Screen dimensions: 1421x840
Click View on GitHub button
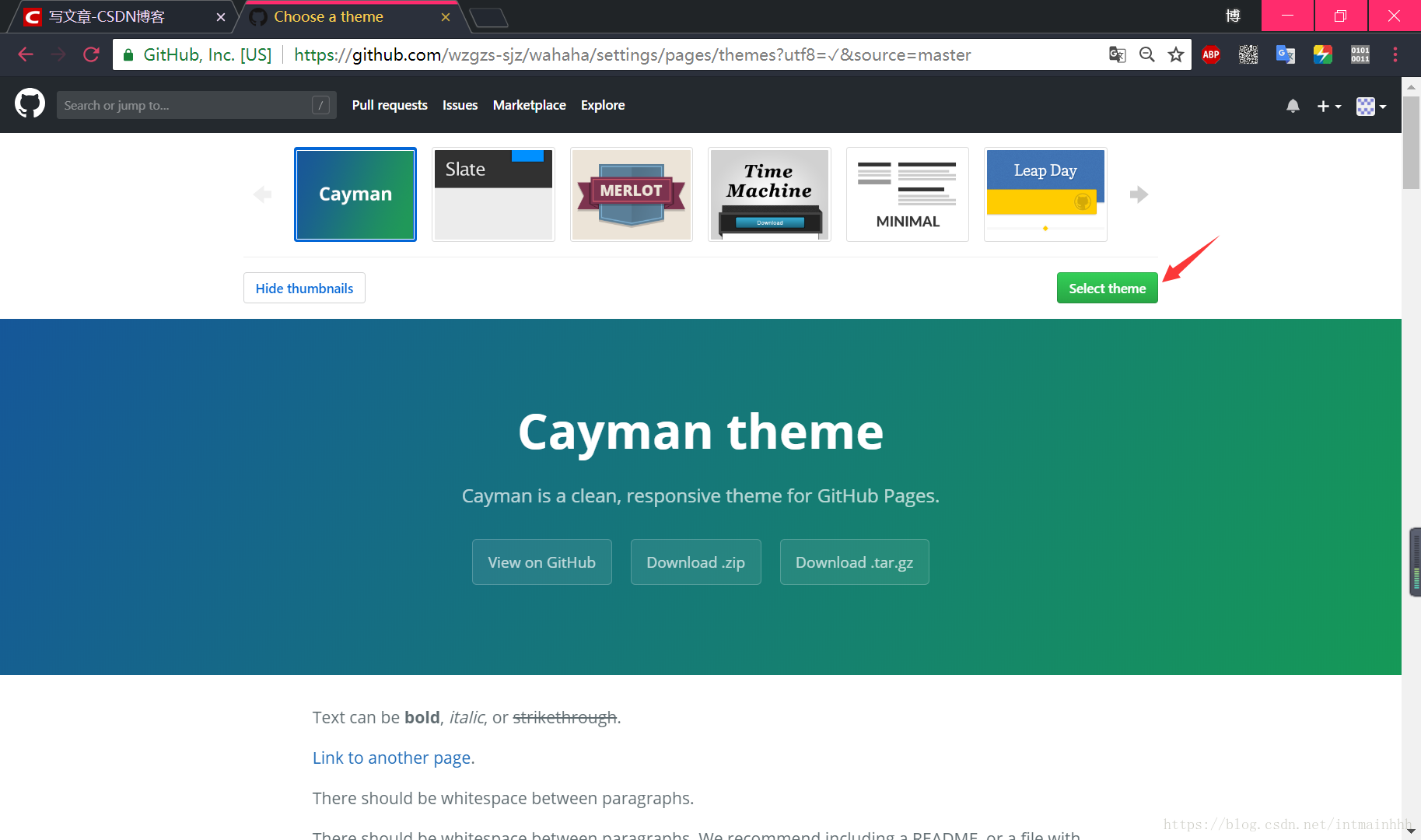(541, 562)
